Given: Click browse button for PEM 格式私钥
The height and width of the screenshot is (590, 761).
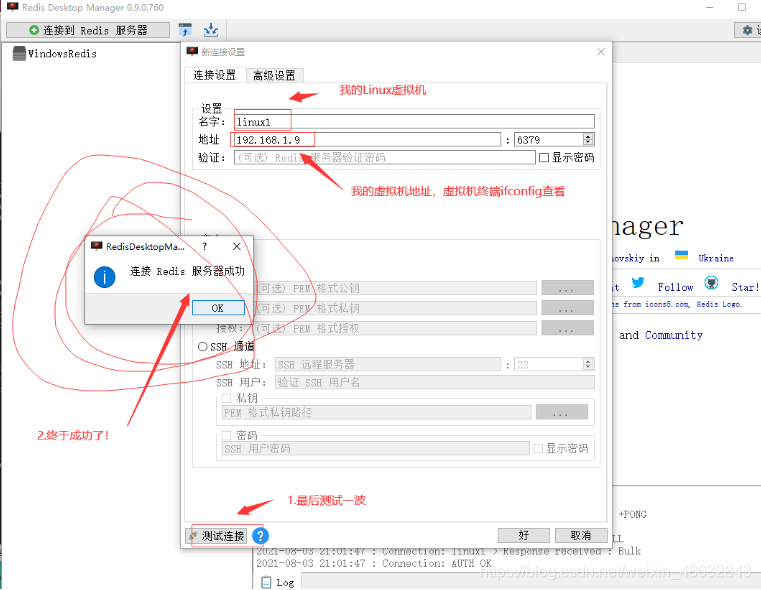Looking at the screenshot, I should 567,308.
